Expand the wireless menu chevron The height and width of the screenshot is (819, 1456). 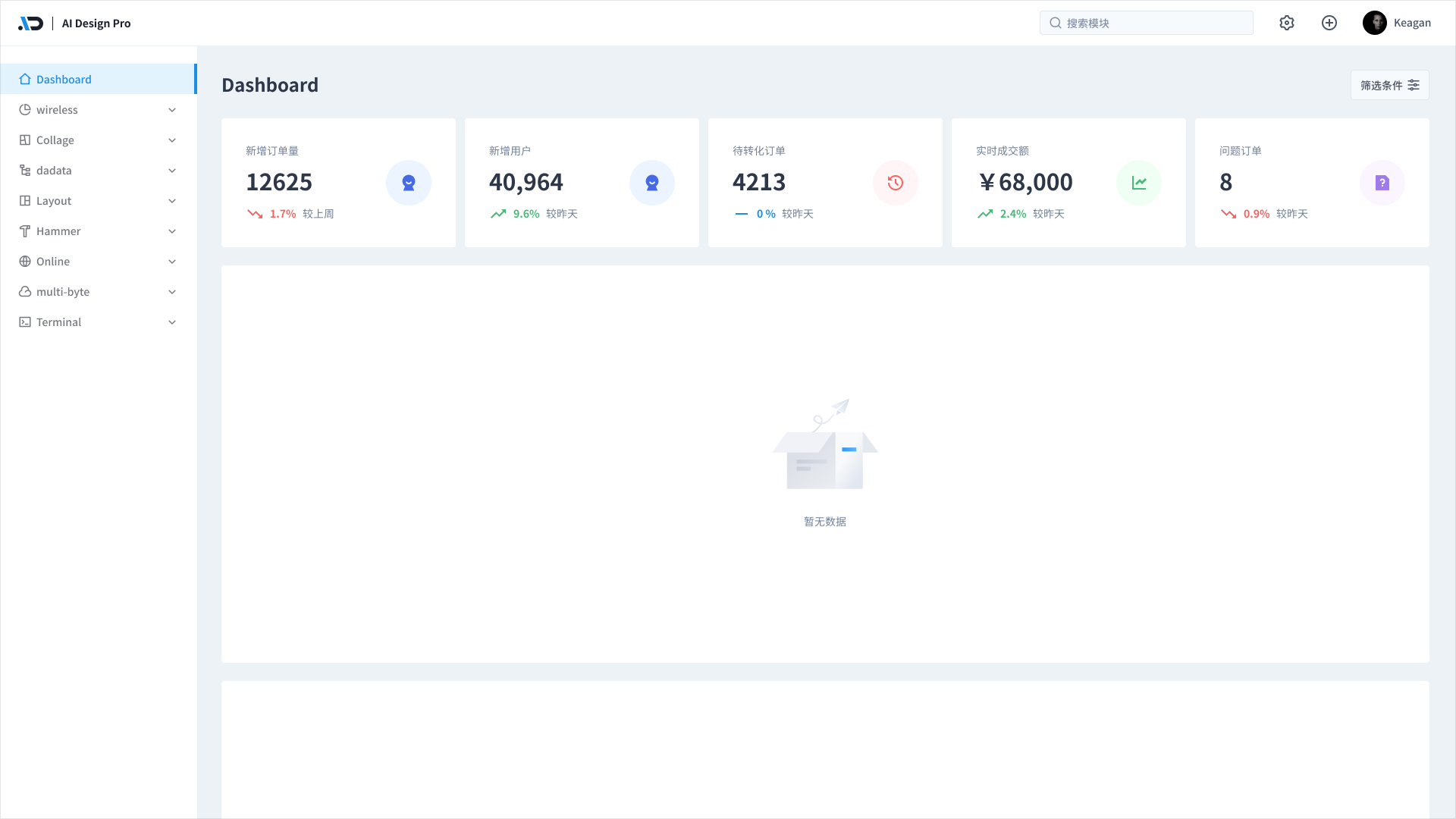coord(172,110)
